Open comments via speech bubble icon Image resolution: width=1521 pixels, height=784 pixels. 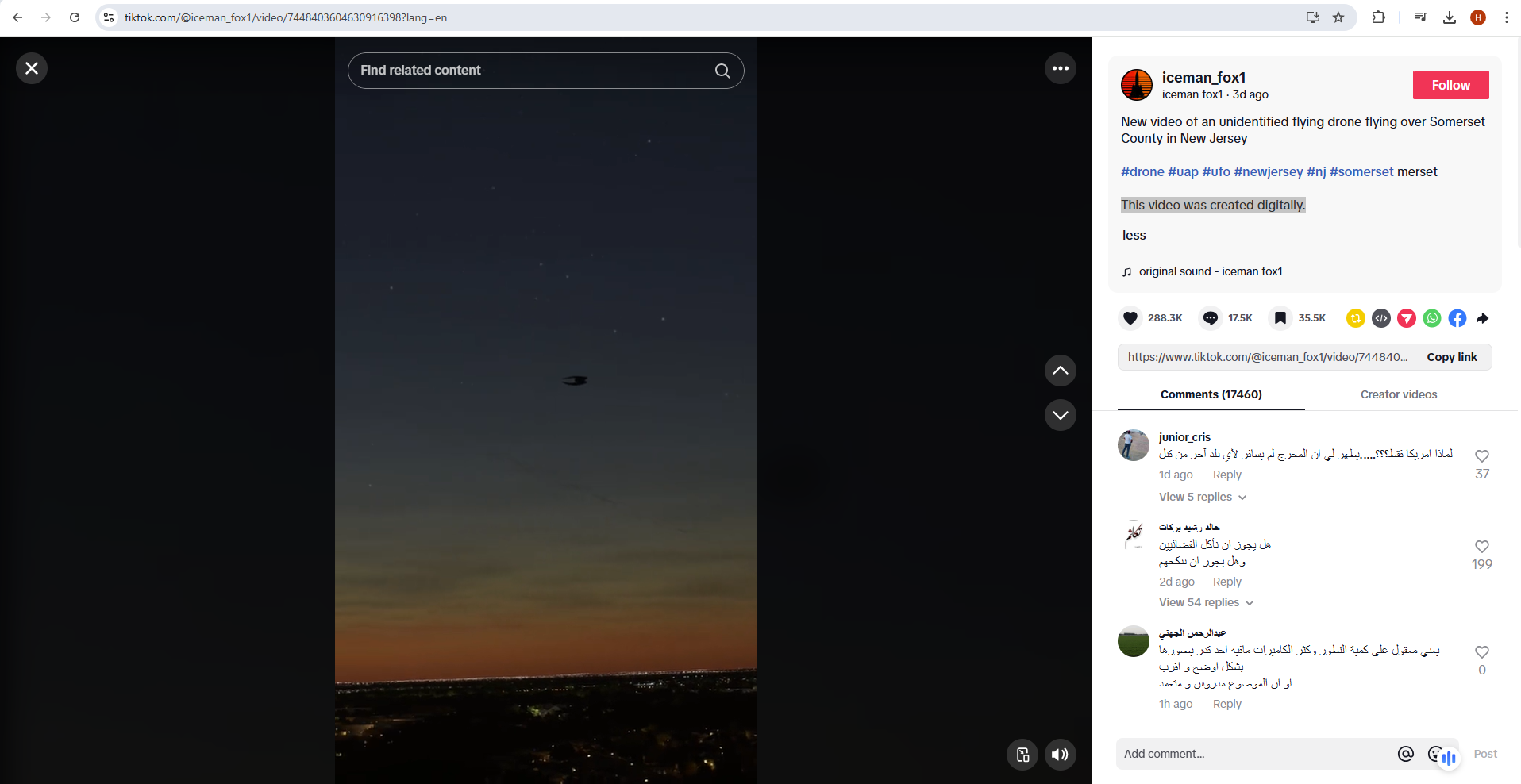pyautogui.click(x=1210, y=318)
